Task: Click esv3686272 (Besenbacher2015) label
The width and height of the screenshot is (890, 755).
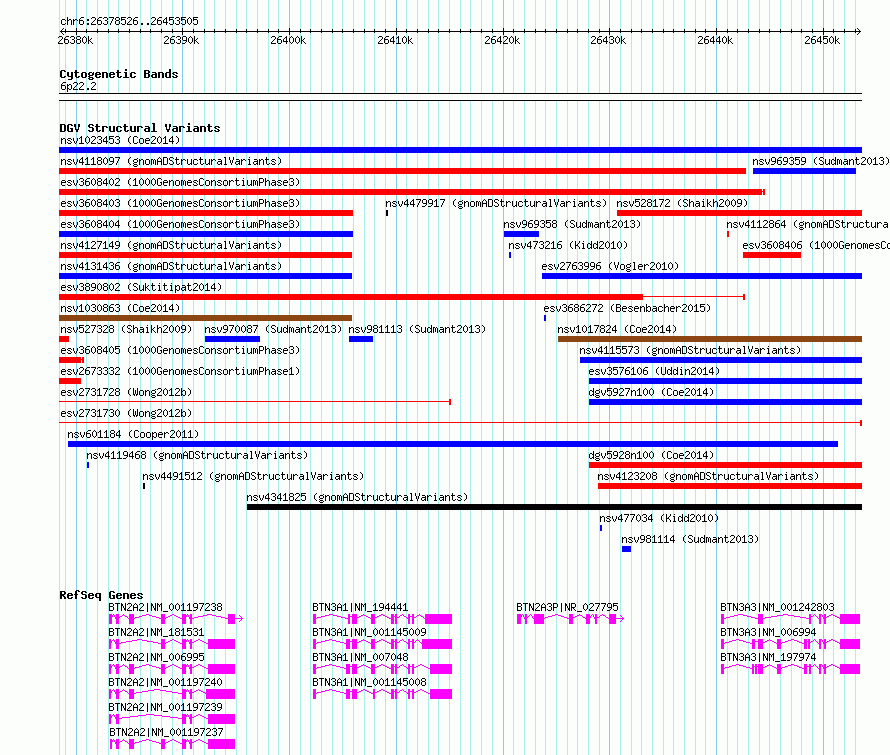Action: click(x=627, y=308)
